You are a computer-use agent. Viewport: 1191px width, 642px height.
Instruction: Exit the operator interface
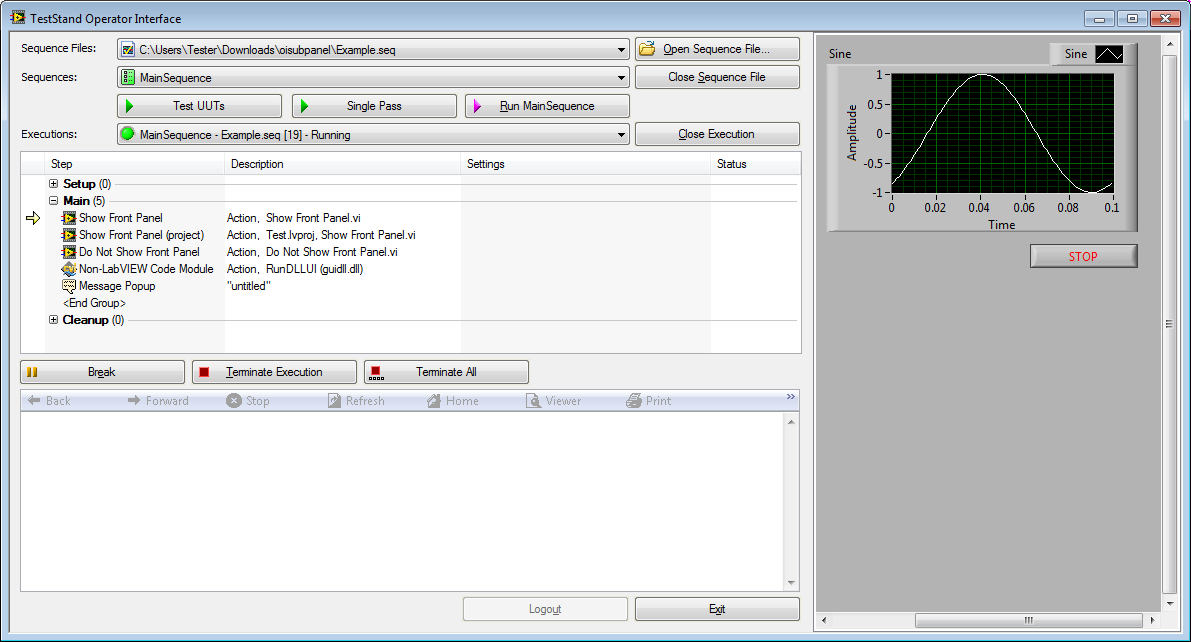pyautogui.click(x=717, y=609)
